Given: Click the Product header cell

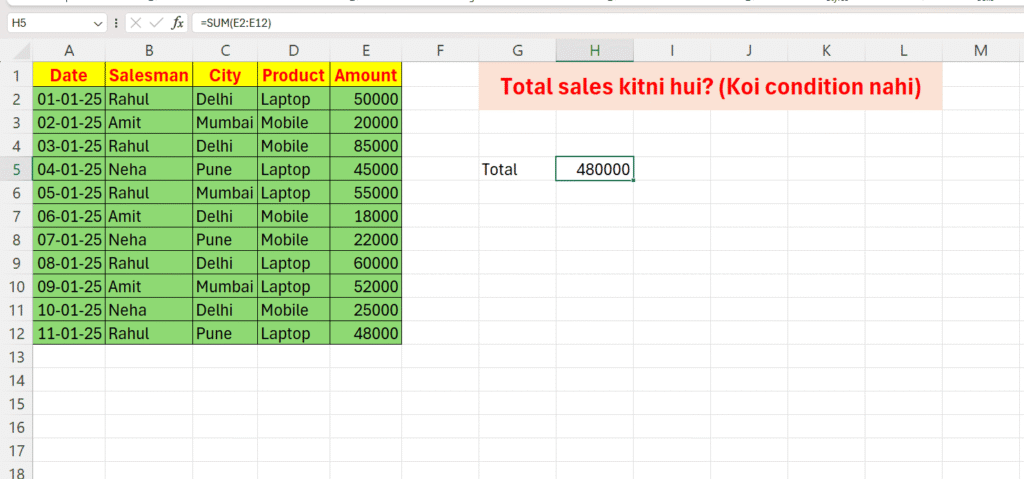Looking at the screenshot, I should (294, 75).
